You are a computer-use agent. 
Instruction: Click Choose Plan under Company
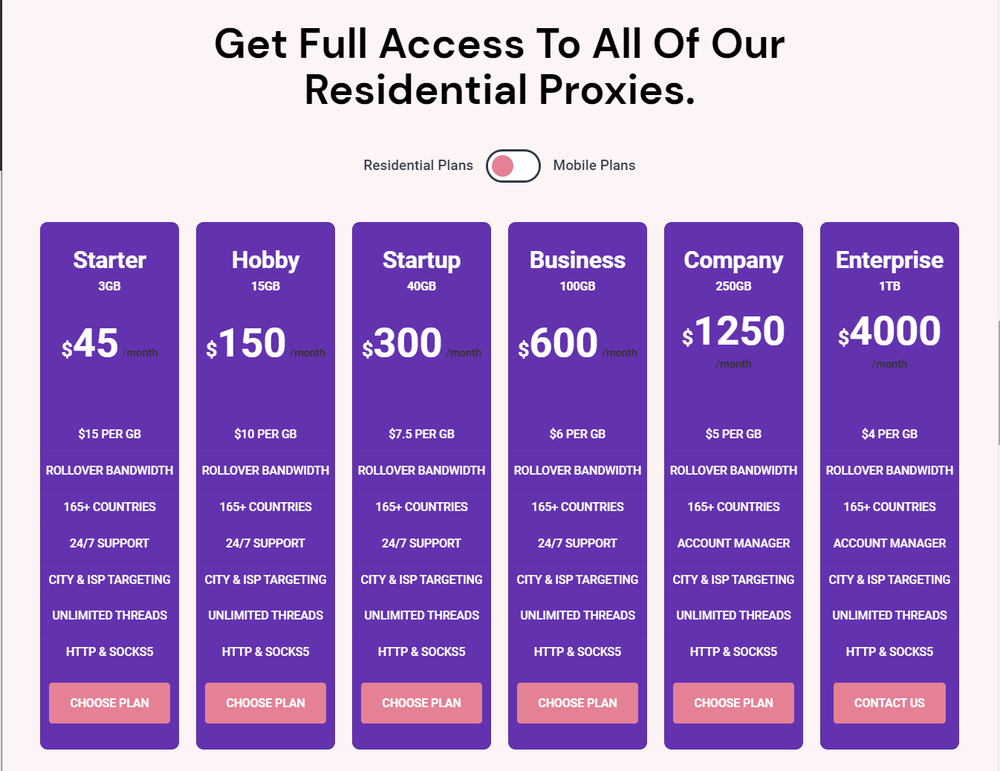pyautogui.click(x=733, y=703)
